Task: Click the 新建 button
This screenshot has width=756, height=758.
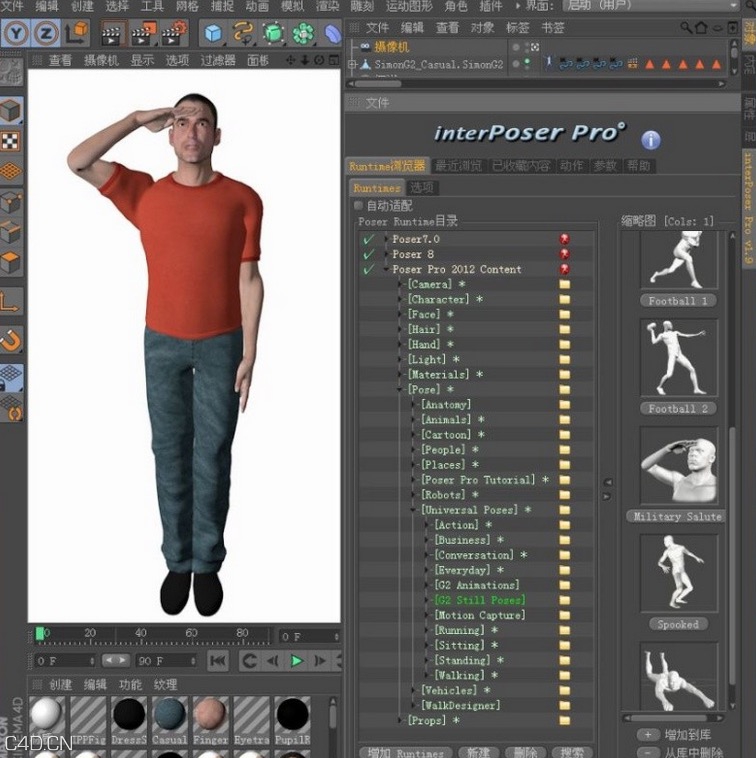Action: point(478,752)
